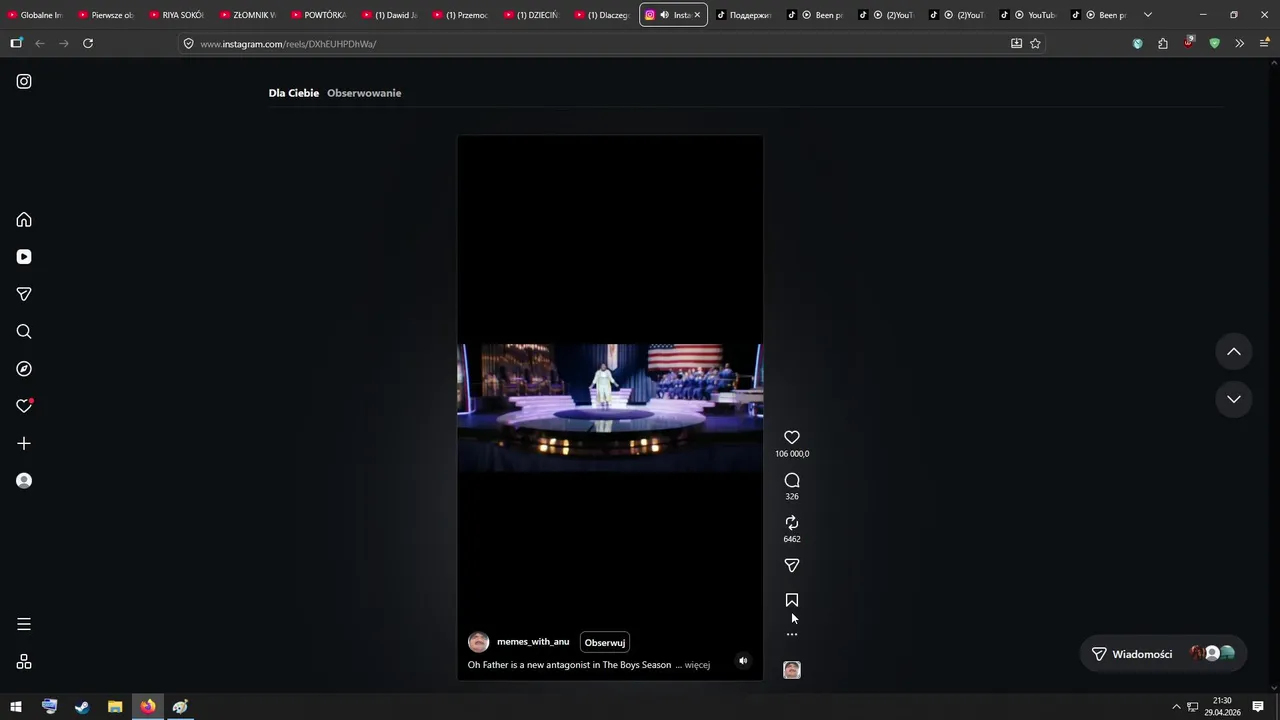
Task: Open File Explorer from taskbar
Action: pos(115,707)
